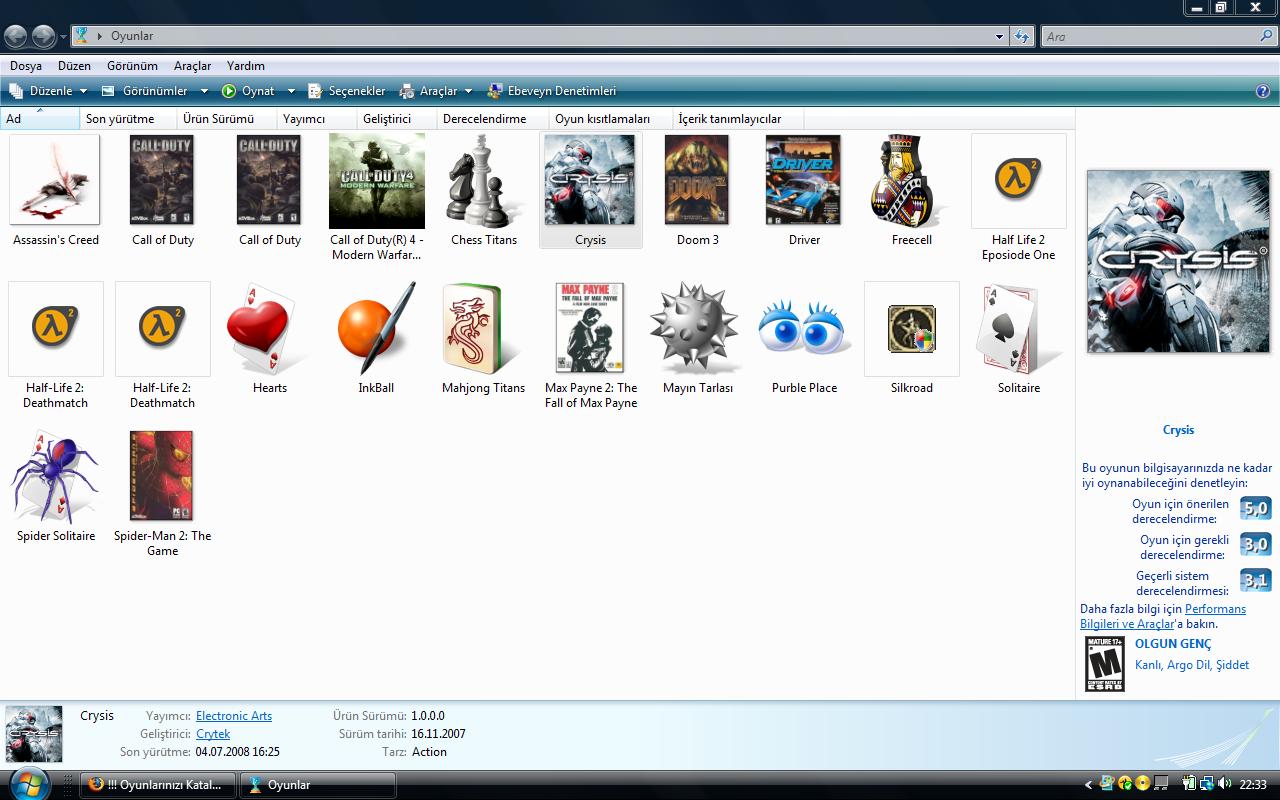Sort by Yayımcı column header

[x=316, y=119]
